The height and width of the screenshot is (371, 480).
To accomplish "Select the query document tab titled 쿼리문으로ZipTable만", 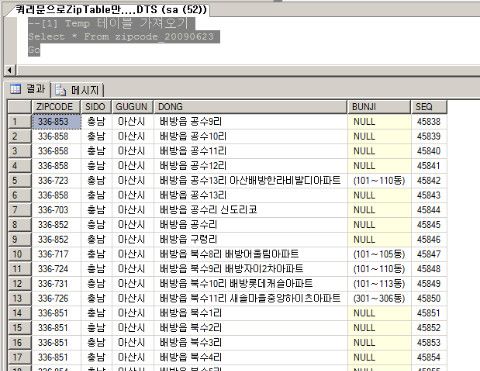I will coord(111,9).
